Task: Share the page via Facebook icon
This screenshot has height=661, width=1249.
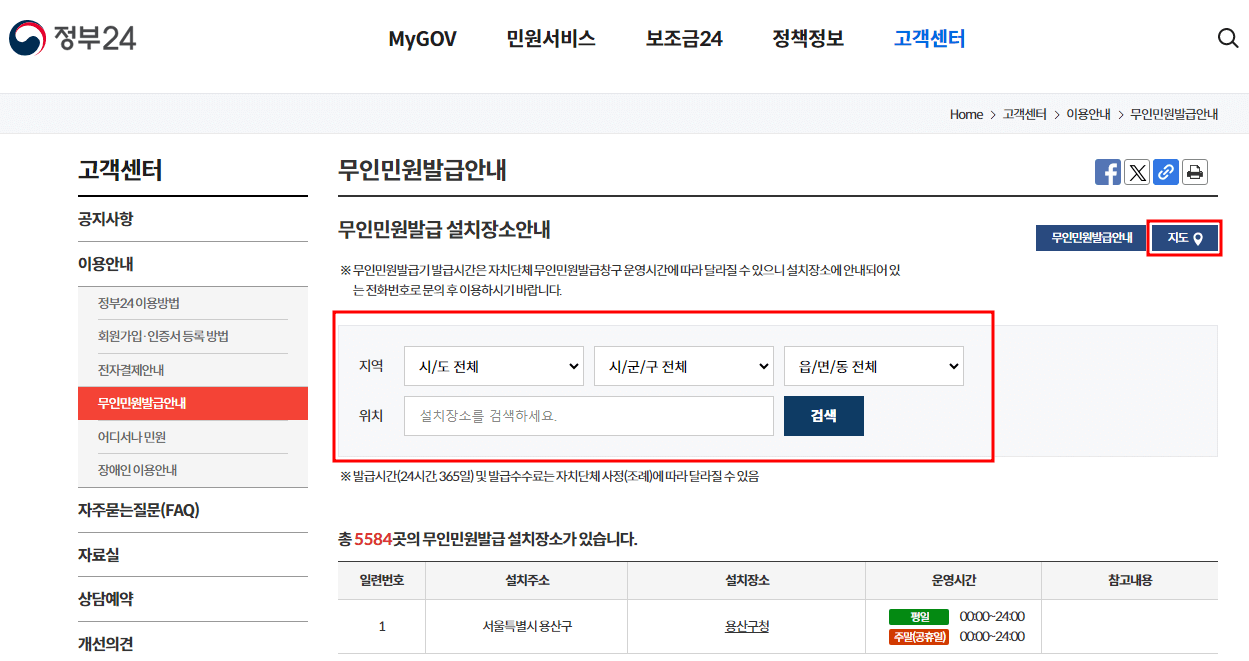Action: click(x=1107, y=172)
